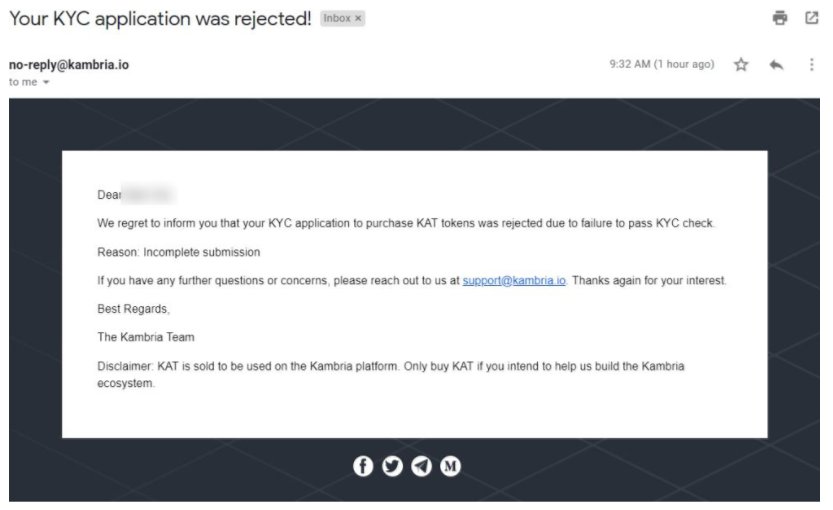This screenshot has width=833, height=510.
Task: Star this message from no-reply@kambria.io
Action: pos(741,65)
